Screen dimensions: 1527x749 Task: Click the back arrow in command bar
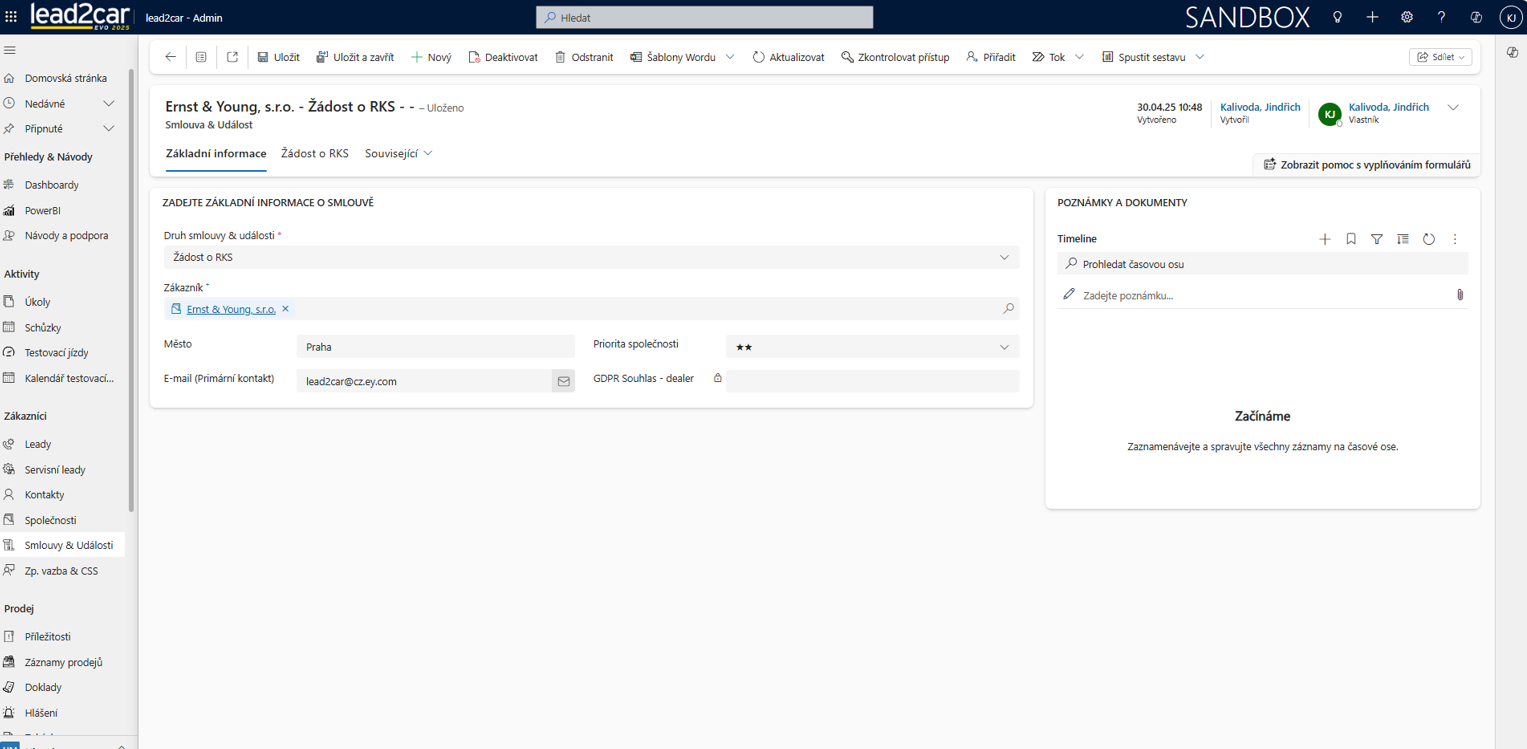[x=170, y=57]
